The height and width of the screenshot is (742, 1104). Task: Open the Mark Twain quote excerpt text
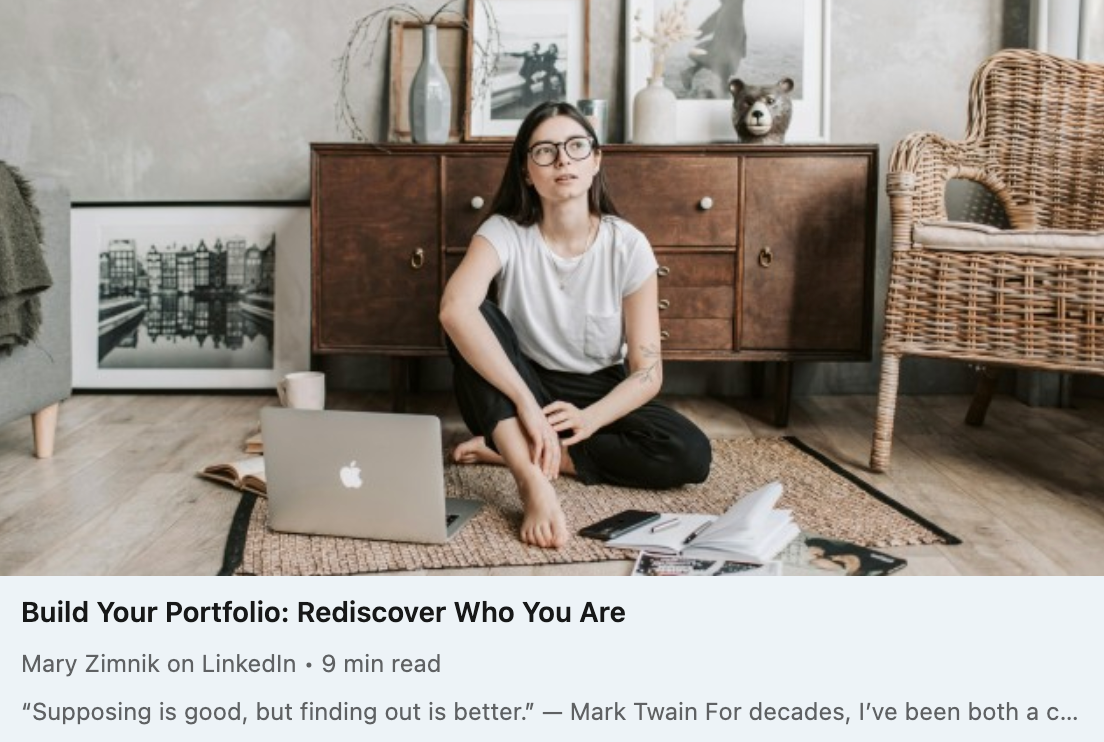[x=549, y=712]
